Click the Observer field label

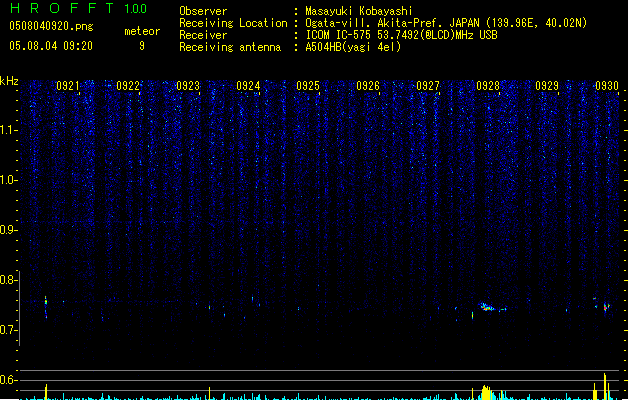pos(203,11)
